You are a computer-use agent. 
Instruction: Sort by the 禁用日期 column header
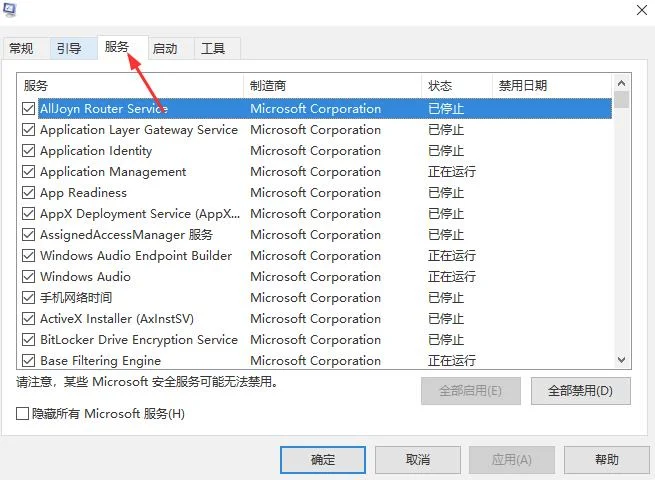pyautogui.click(x=552, y=86)
